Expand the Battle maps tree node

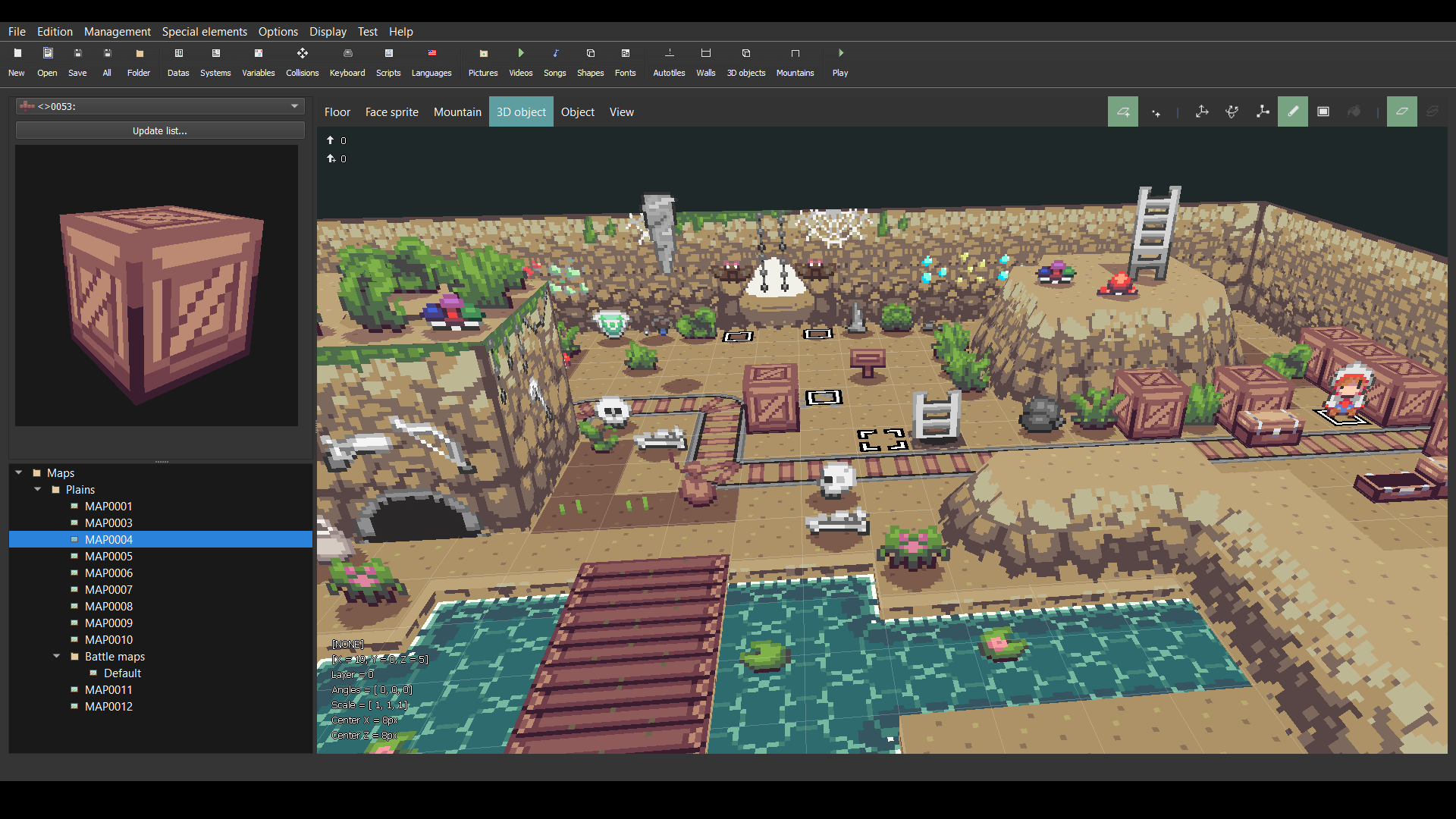[56, 656]
